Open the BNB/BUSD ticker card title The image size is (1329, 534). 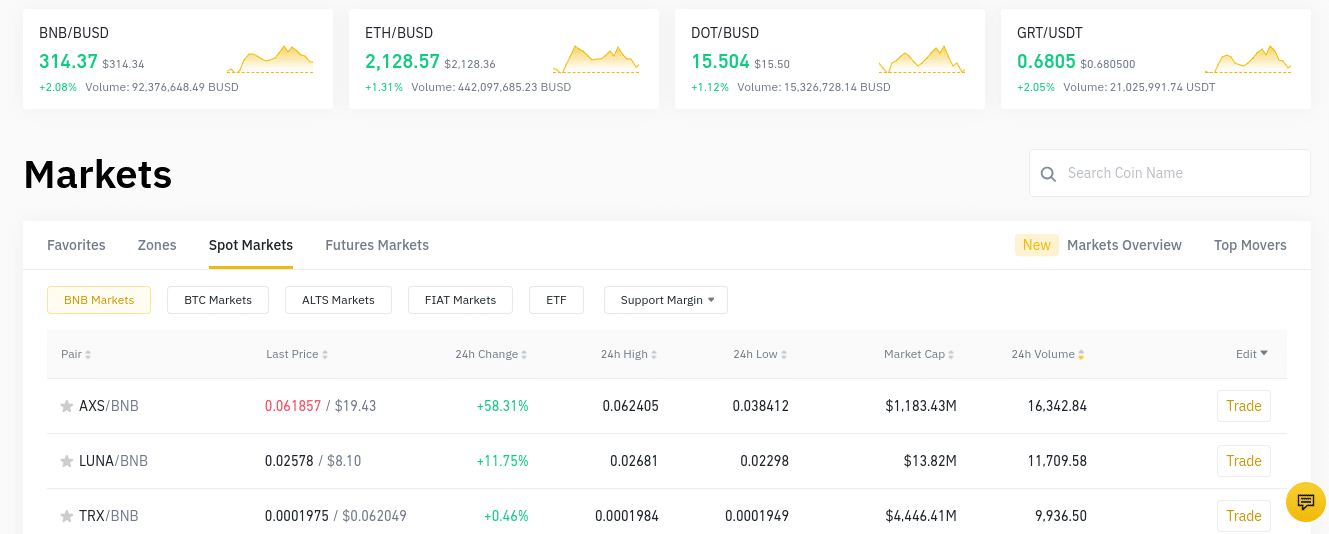click(x=75, y=33)
